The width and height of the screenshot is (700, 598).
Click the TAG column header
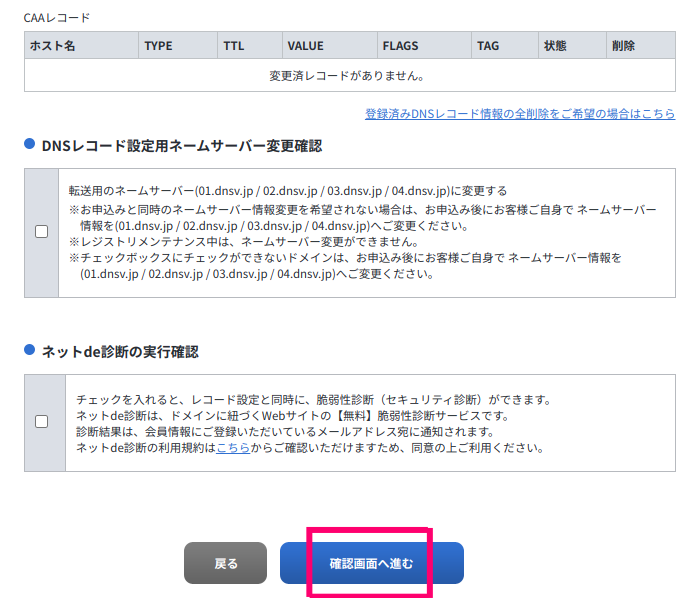(x=505, y=46)
